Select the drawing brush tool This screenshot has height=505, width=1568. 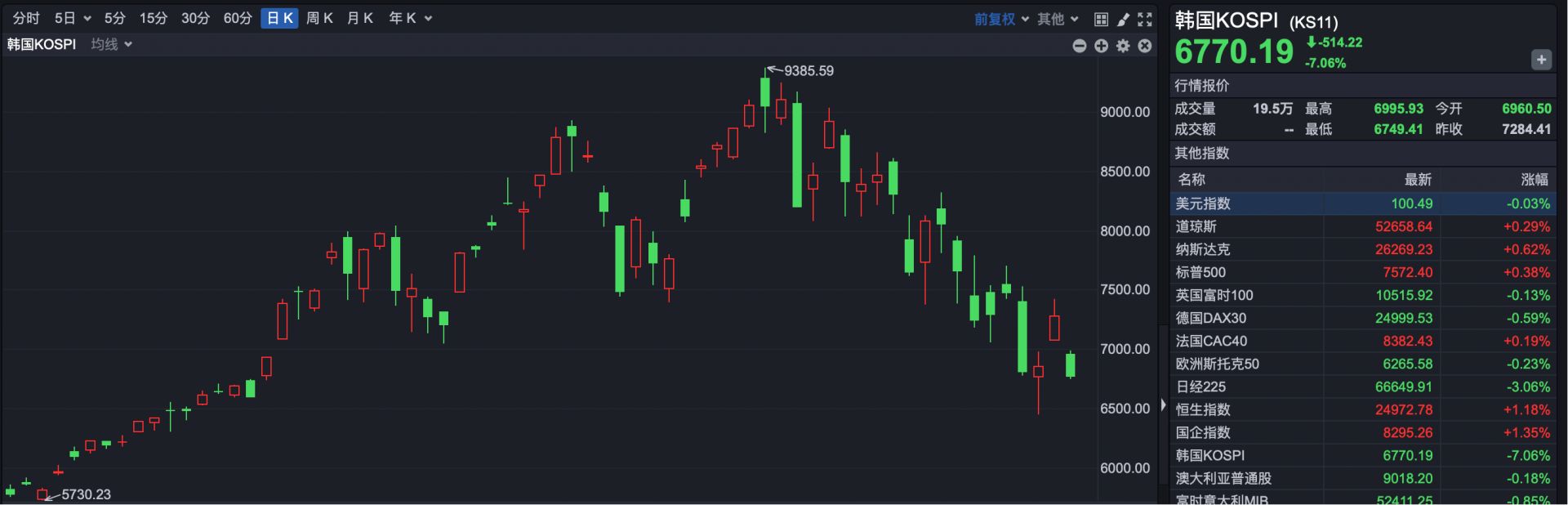click(x=1123, y=19)
